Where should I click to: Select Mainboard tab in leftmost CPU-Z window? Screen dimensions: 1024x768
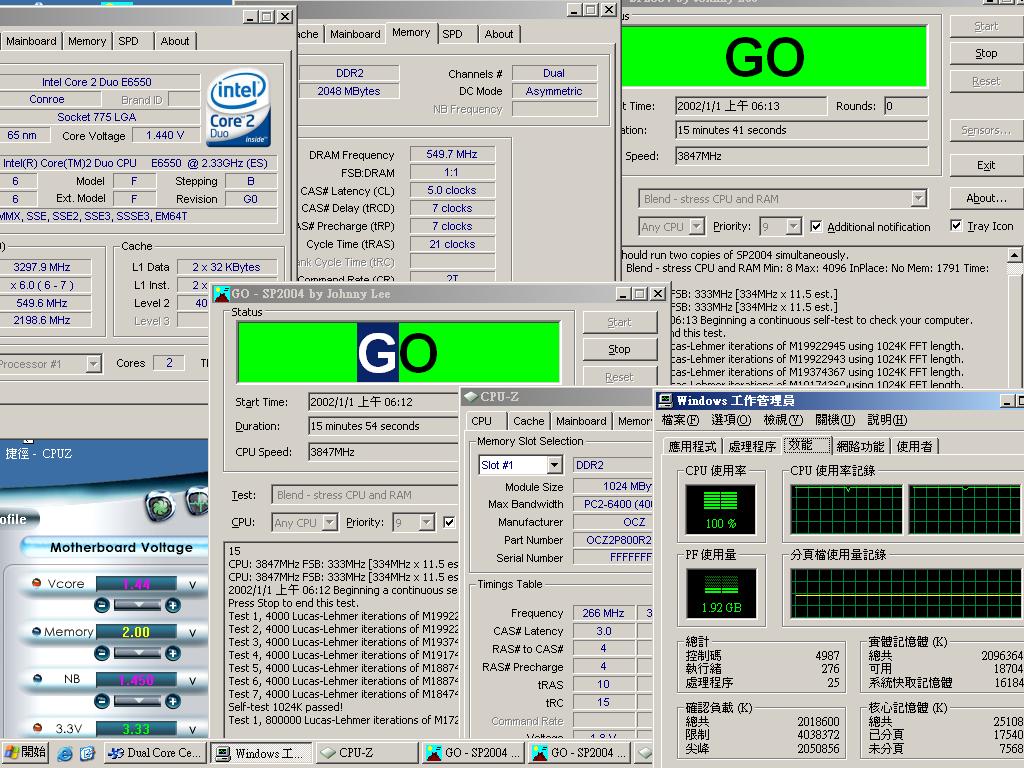[x=31, y=41]
